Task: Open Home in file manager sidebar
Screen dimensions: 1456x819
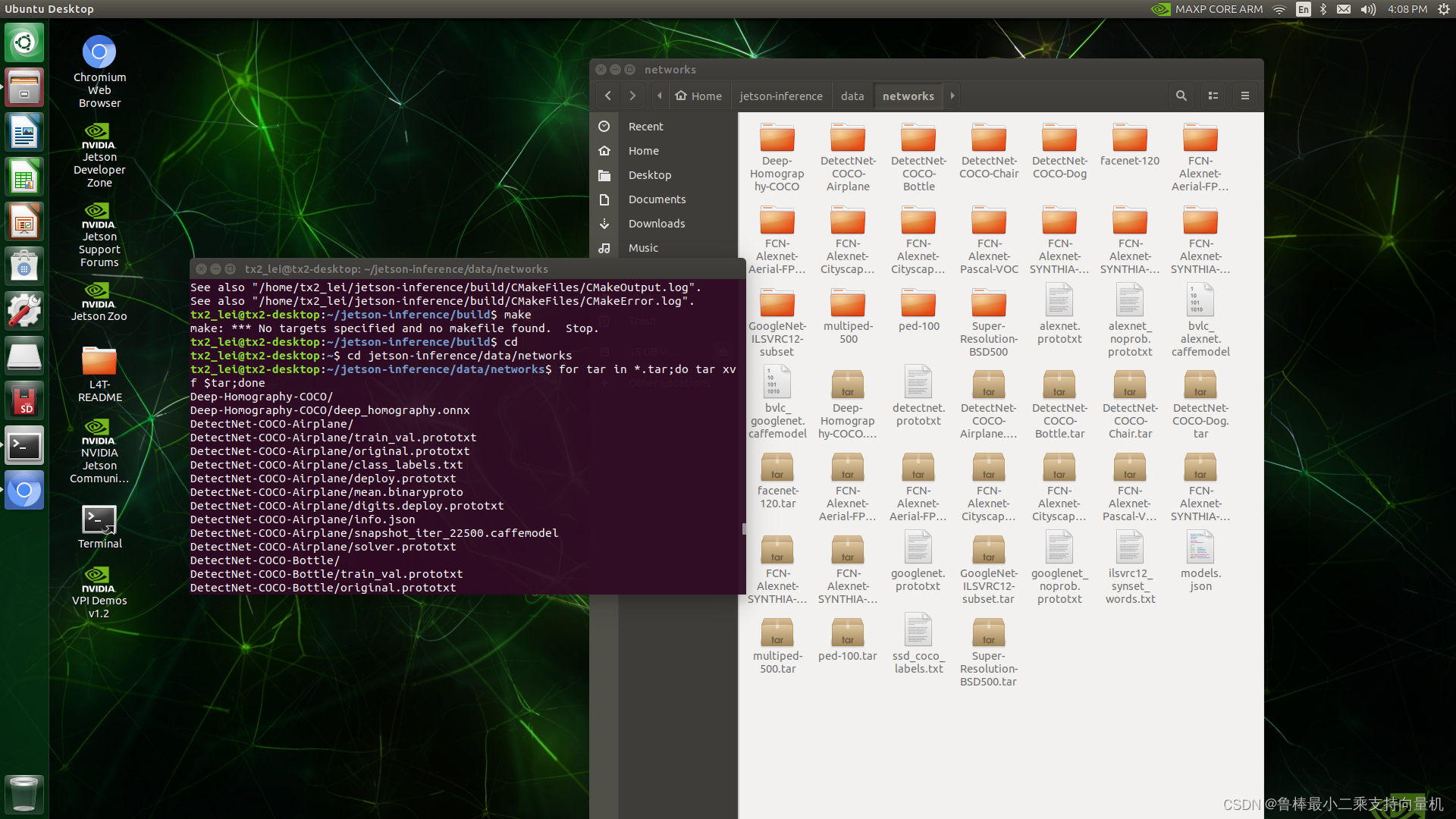Action: pyautogui.click(x=664, y=151)
